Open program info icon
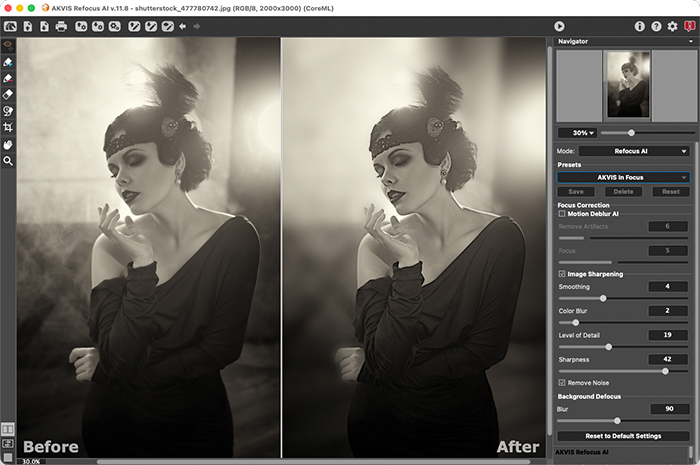 pyautogui.click(x=640, y=26)
